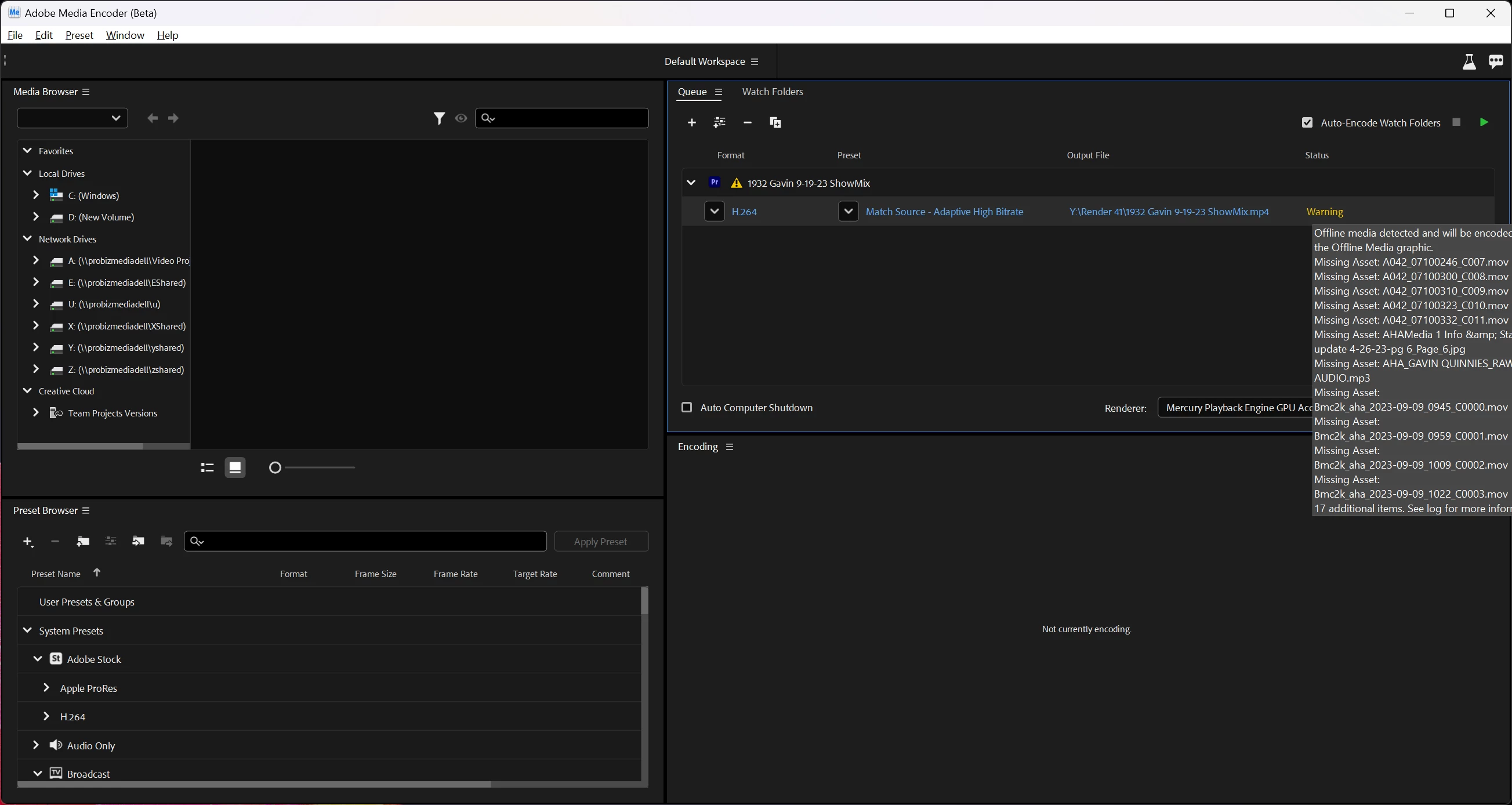
Task: Click the Stop Queue square icon
Action: [1456, 122]
